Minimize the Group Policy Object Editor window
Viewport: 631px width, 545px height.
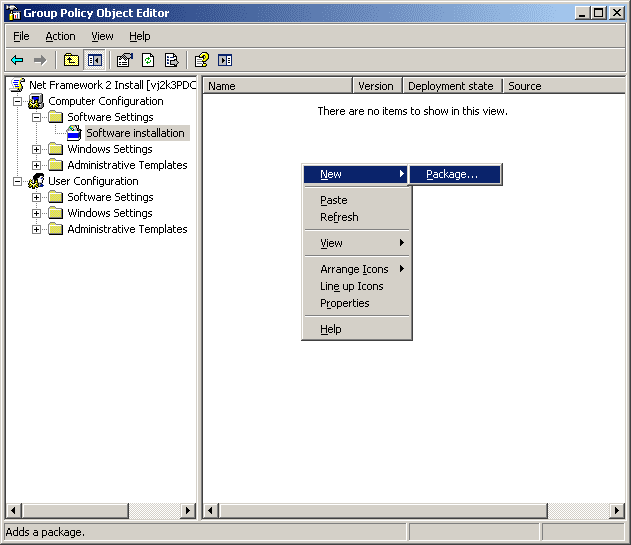tap(582, 13)
